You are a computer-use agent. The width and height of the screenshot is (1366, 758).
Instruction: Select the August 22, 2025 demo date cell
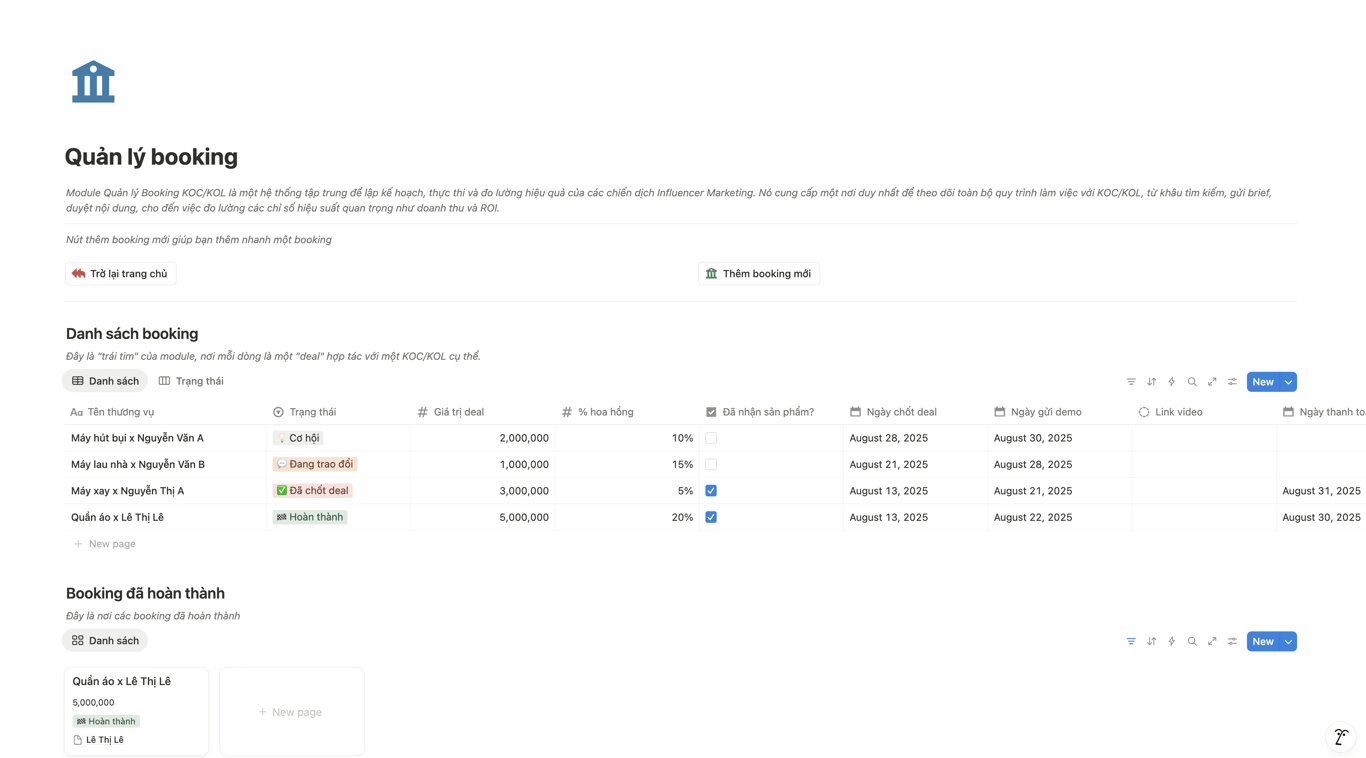[1060, 517]
